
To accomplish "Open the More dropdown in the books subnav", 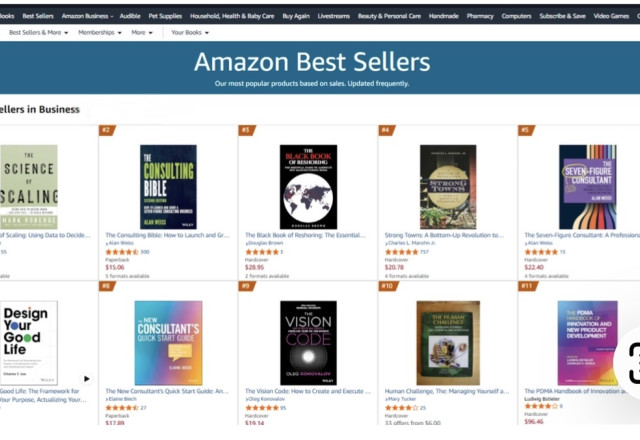I will click(x=142, y=33).
